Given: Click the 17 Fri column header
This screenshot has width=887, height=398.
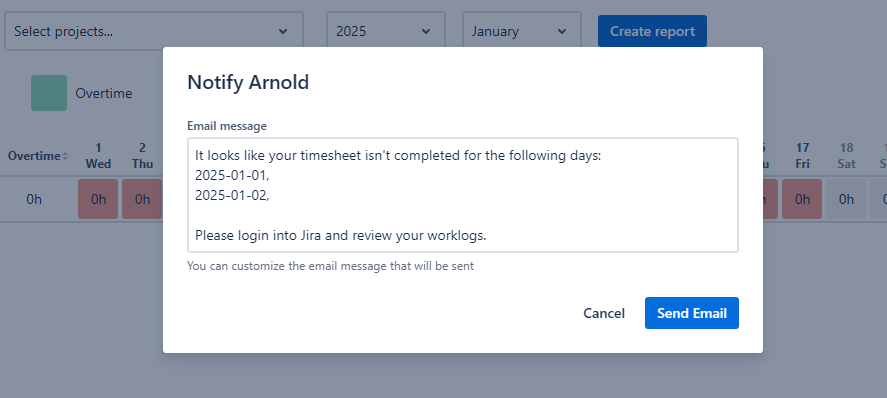Looking at the screenshot, I should tap(802, 156).
